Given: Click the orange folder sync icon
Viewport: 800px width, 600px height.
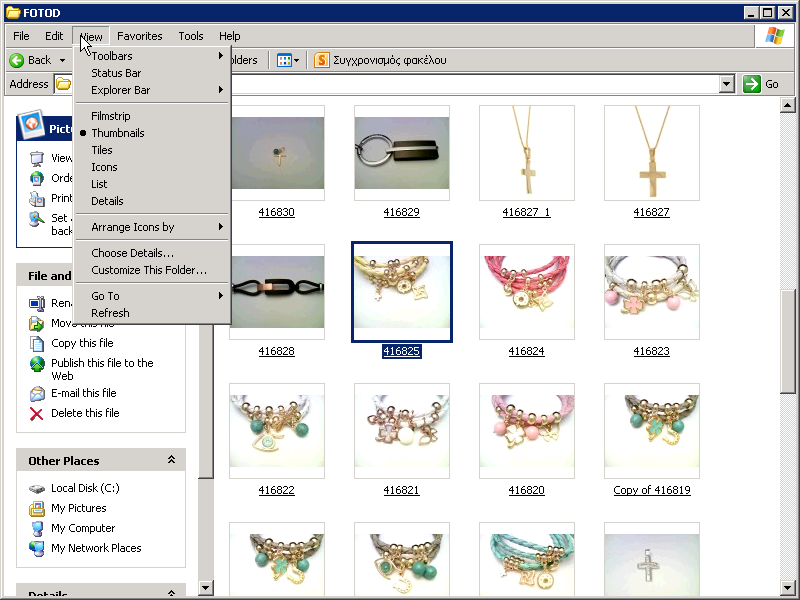Looking at the screenshot, I should coord(321,60).
